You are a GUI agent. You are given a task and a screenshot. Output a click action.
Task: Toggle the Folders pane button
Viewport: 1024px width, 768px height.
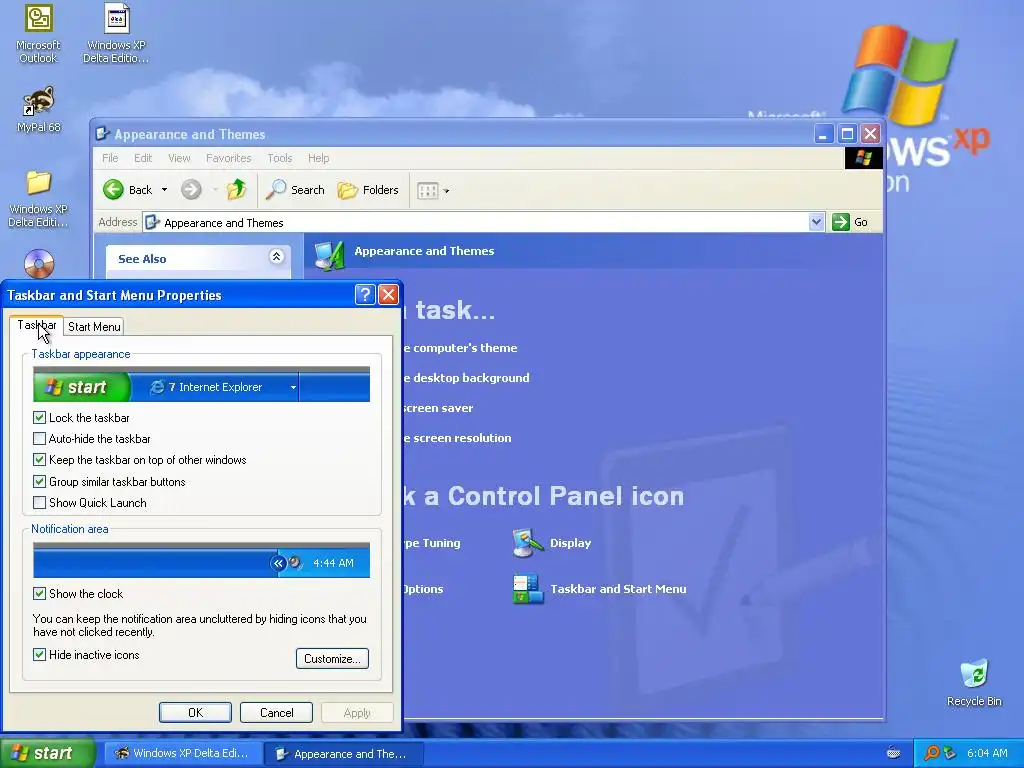(368, 190)
